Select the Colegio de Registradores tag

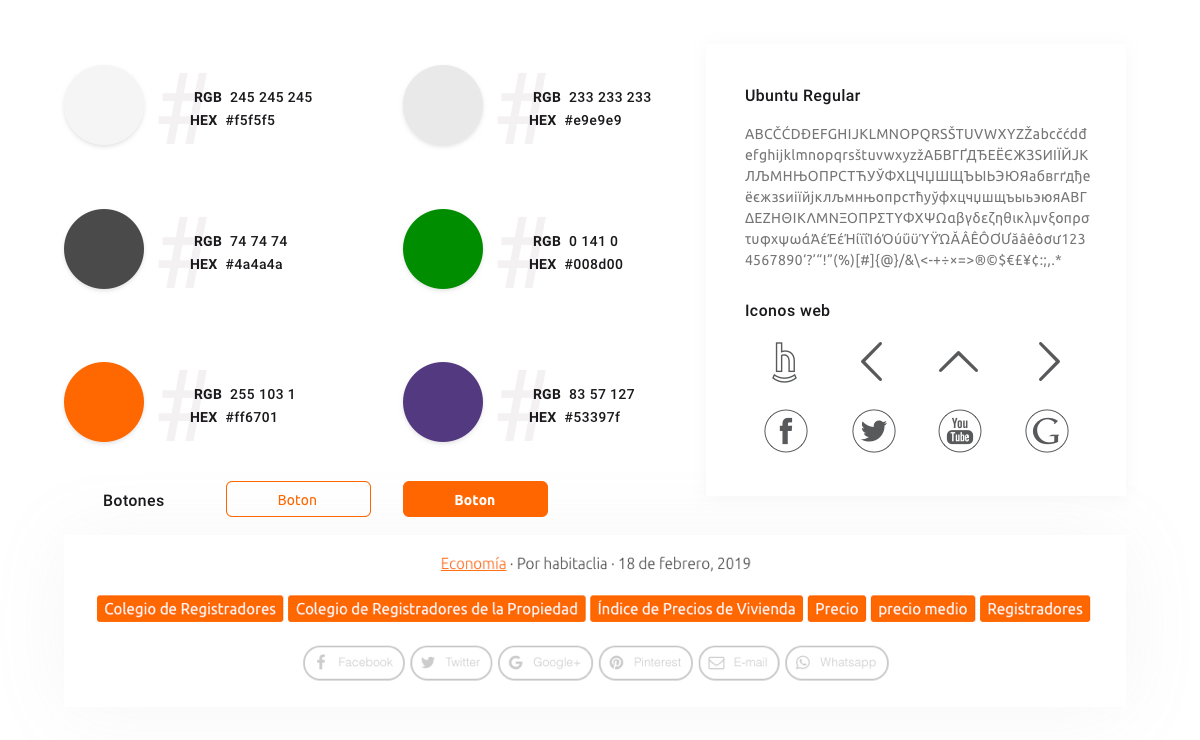pyautogui.click(x=190, y=609)
